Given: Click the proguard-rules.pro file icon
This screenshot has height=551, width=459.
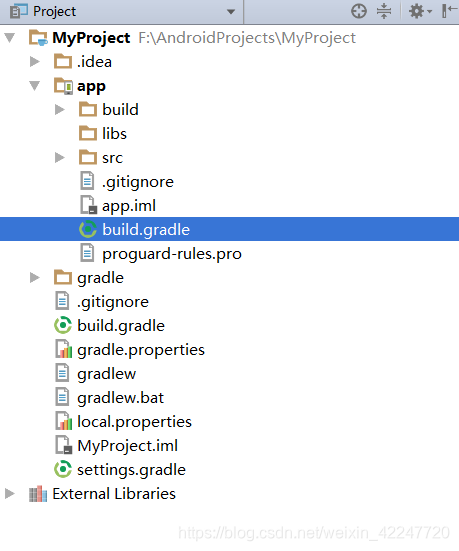Looking at the screenshot, I should pyautogui.click(x=87, y=253).
